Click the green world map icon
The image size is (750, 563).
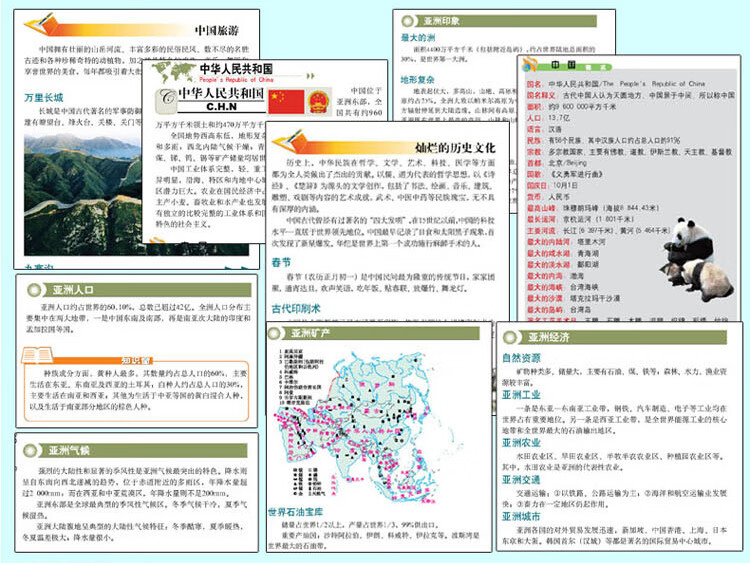(x=172, y=72)
